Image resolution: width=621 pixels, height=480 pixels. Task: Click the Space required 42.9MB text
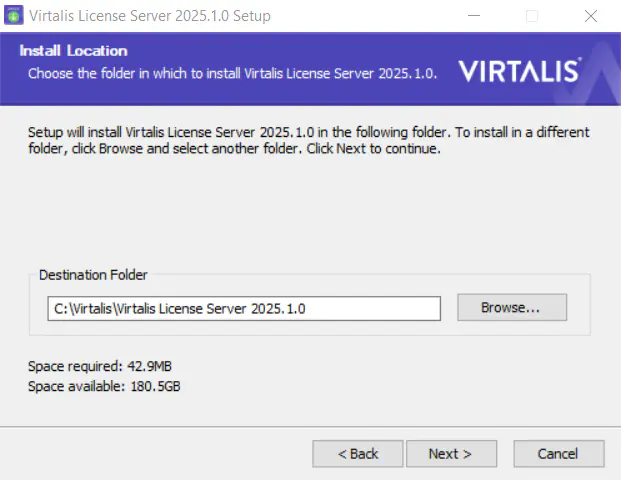[100, 366]
